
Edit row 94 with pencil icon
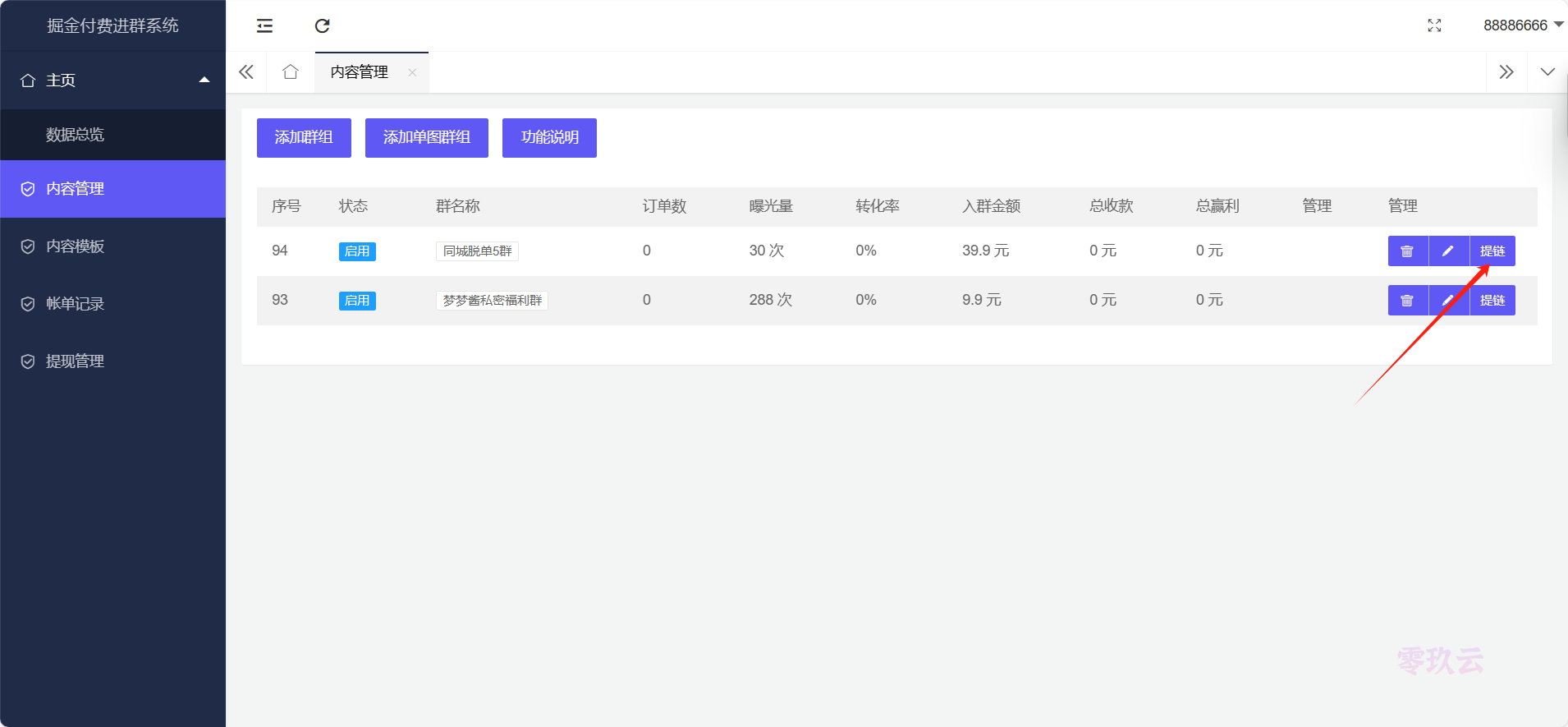[x=1449, y=251]
